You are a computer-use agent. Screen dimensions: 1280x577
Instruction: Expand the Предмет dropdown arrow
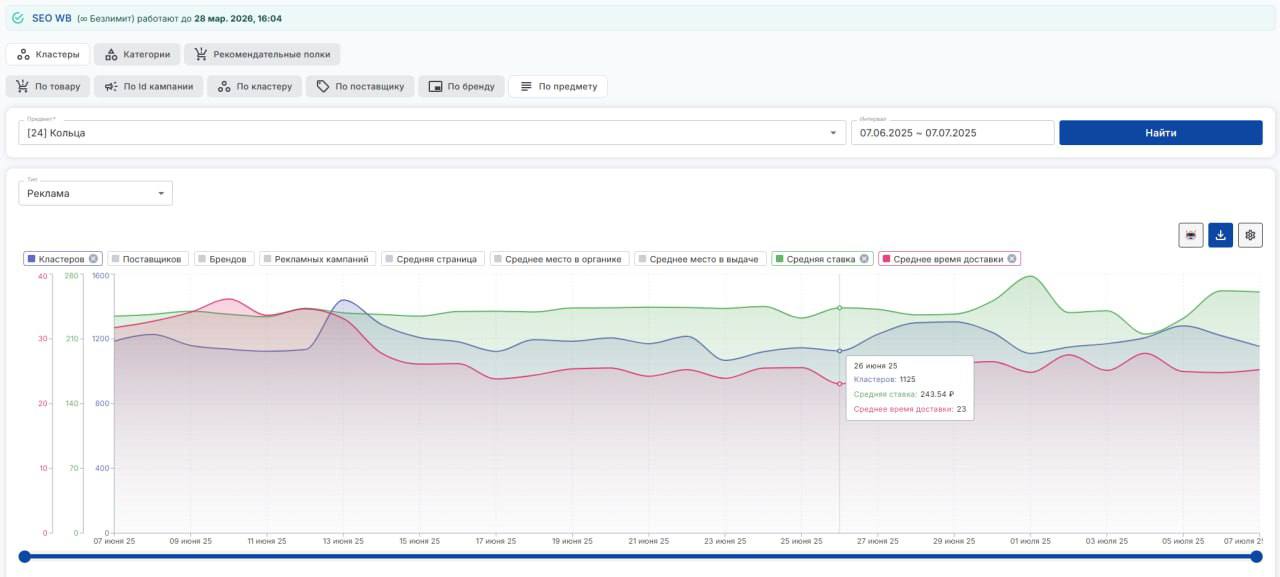833,133
